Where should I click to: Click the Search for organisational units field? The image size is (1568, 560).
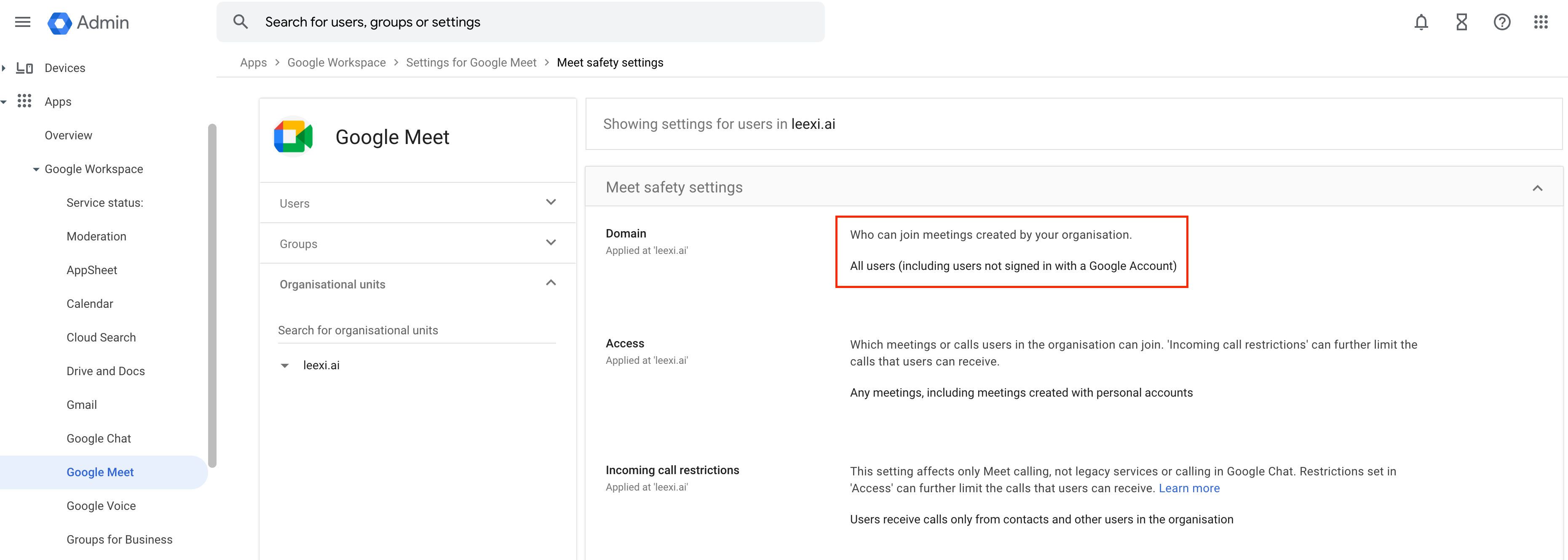coord(416,331)
